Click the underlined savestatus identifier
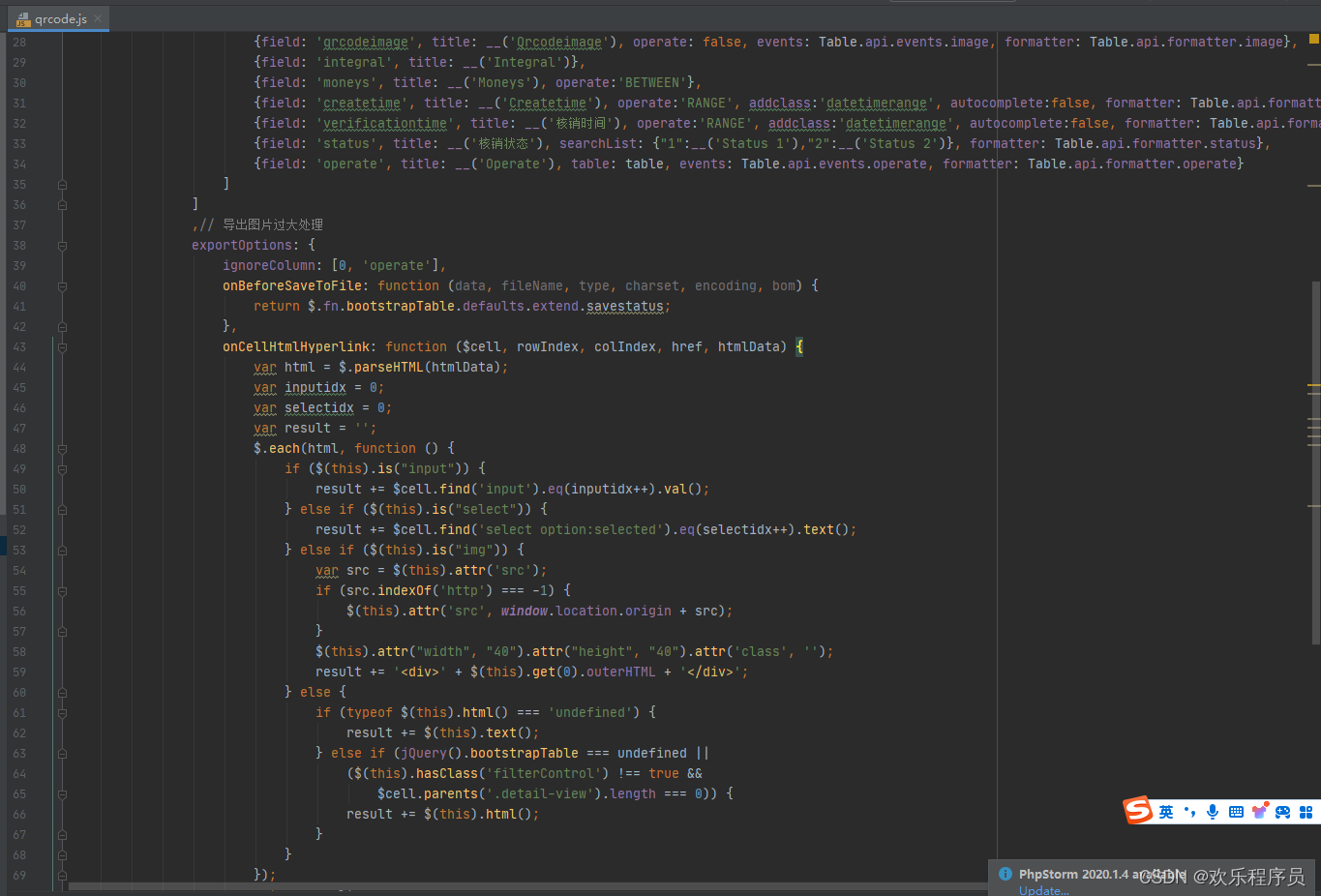The width and height of the screenshot is (1321, 896). (x=625, y=306)
